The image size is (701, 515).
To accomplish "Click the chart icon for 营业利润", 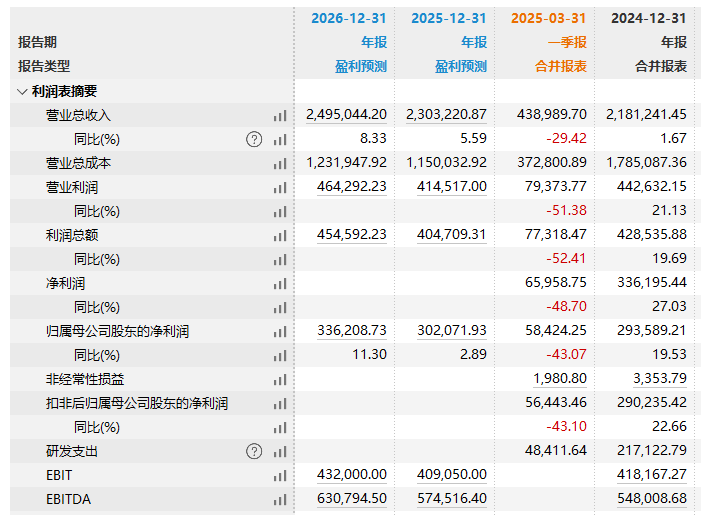I will (x=280, y=188).
